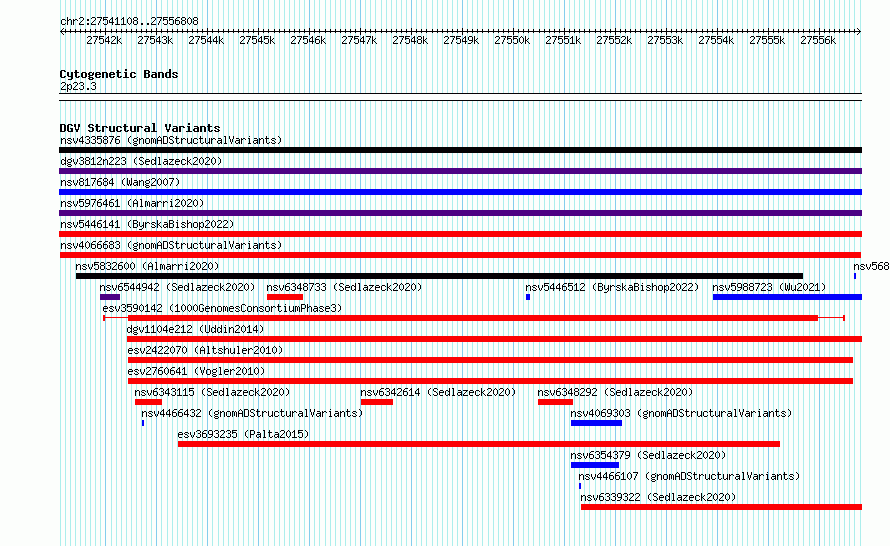Viewport: 890px width, 546px height.
Task: Open the nsv5988723 (Wu2021) label
Action: pos(769,287)
